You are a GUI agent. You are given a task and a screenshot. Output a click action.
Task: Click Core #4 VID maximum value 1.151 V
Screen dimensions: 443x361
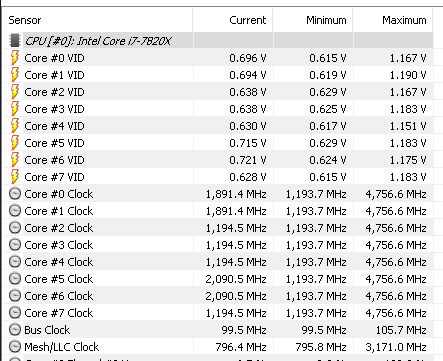pos(408,126)
